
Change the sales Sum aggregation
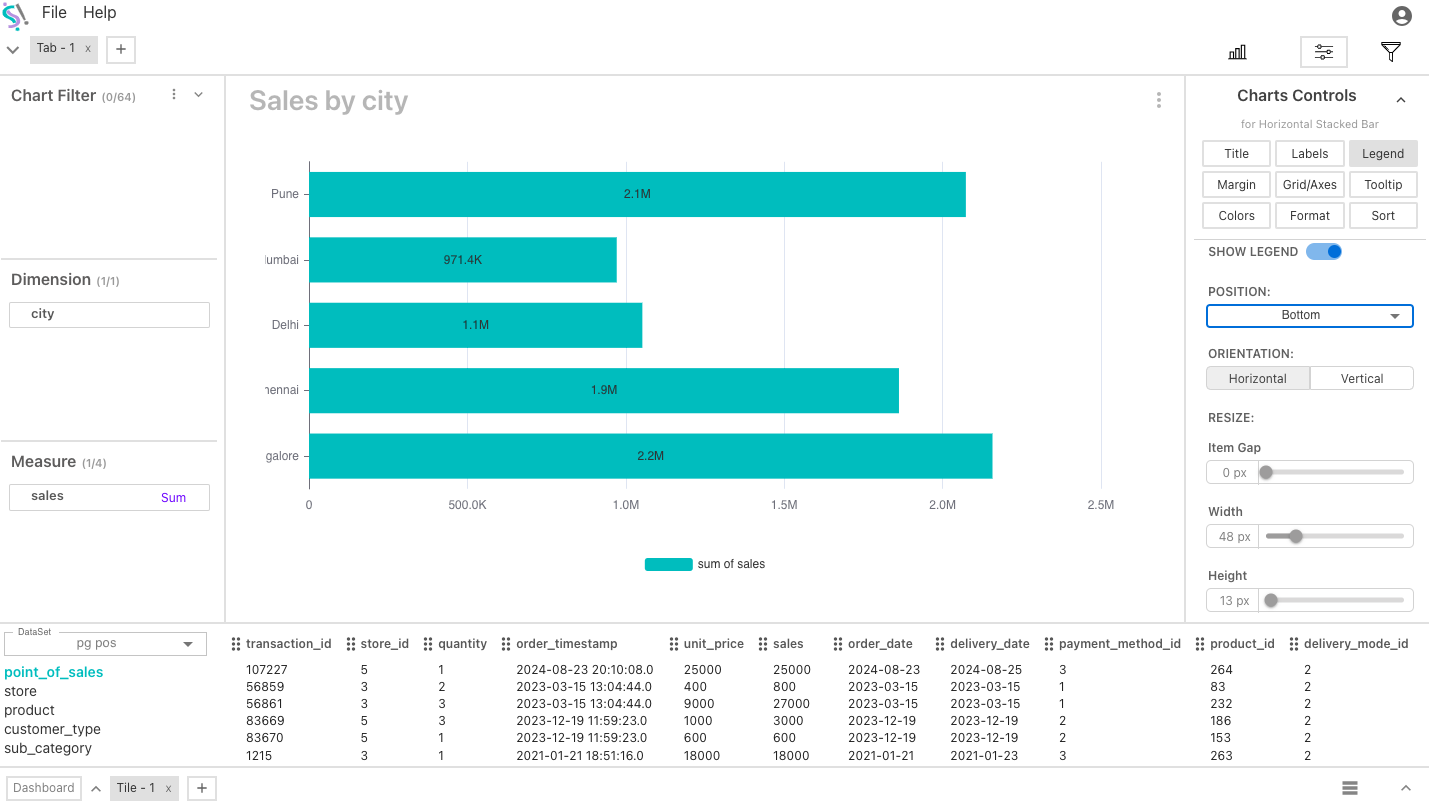pos(174,497)
